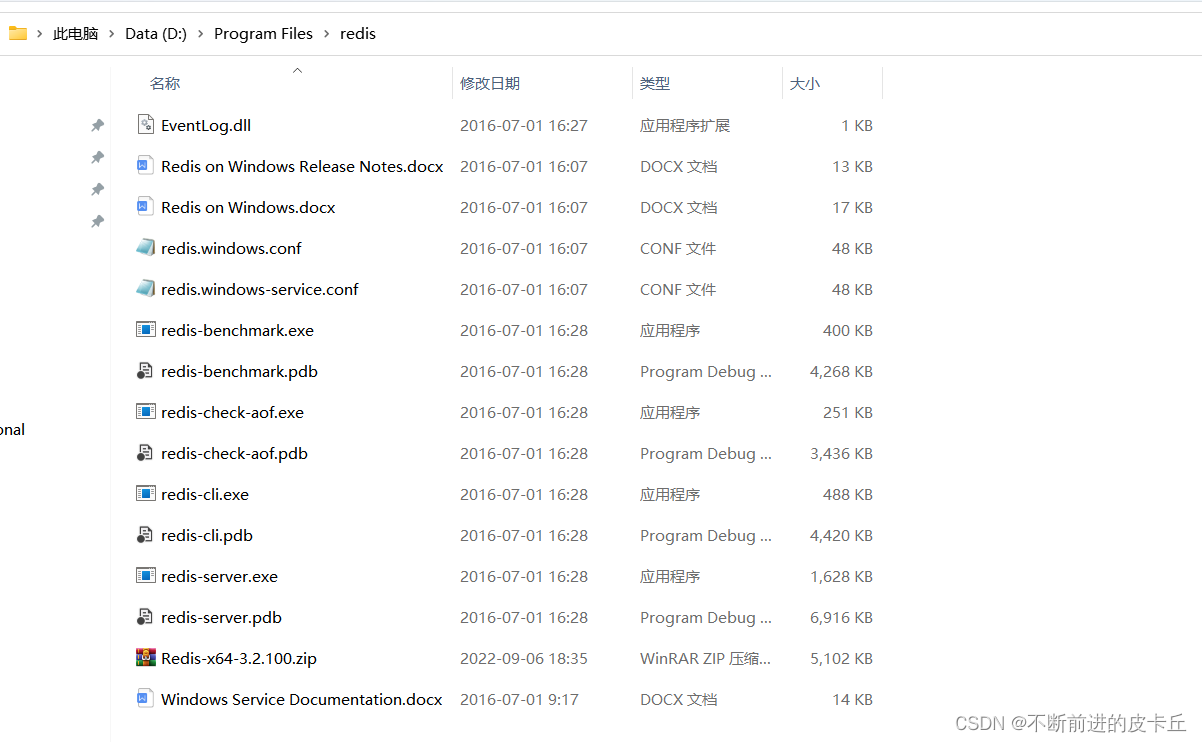Viewport: 1202px width, 742px height.
Task: Click the pin icon beside the Release Notes row
Action: tap(97, 157)
